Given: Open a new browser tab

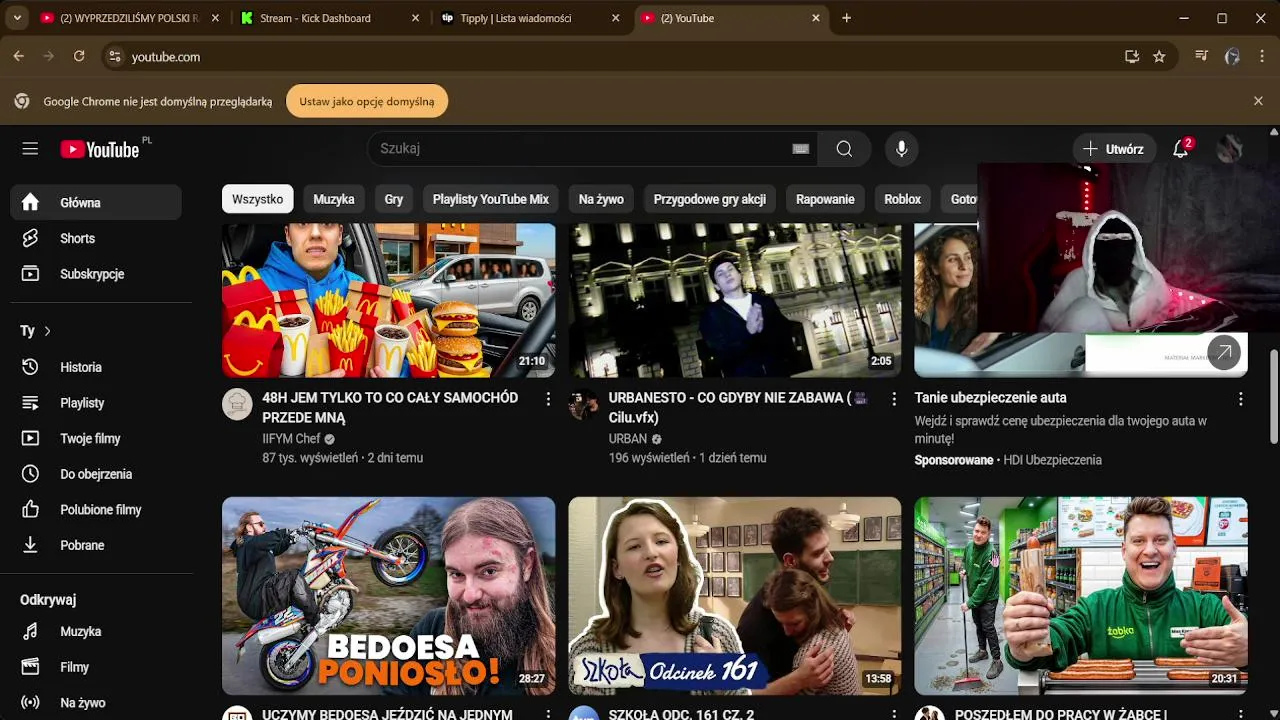Looking at the screenshot, I should pyautogui.click(x=846, y=18).
